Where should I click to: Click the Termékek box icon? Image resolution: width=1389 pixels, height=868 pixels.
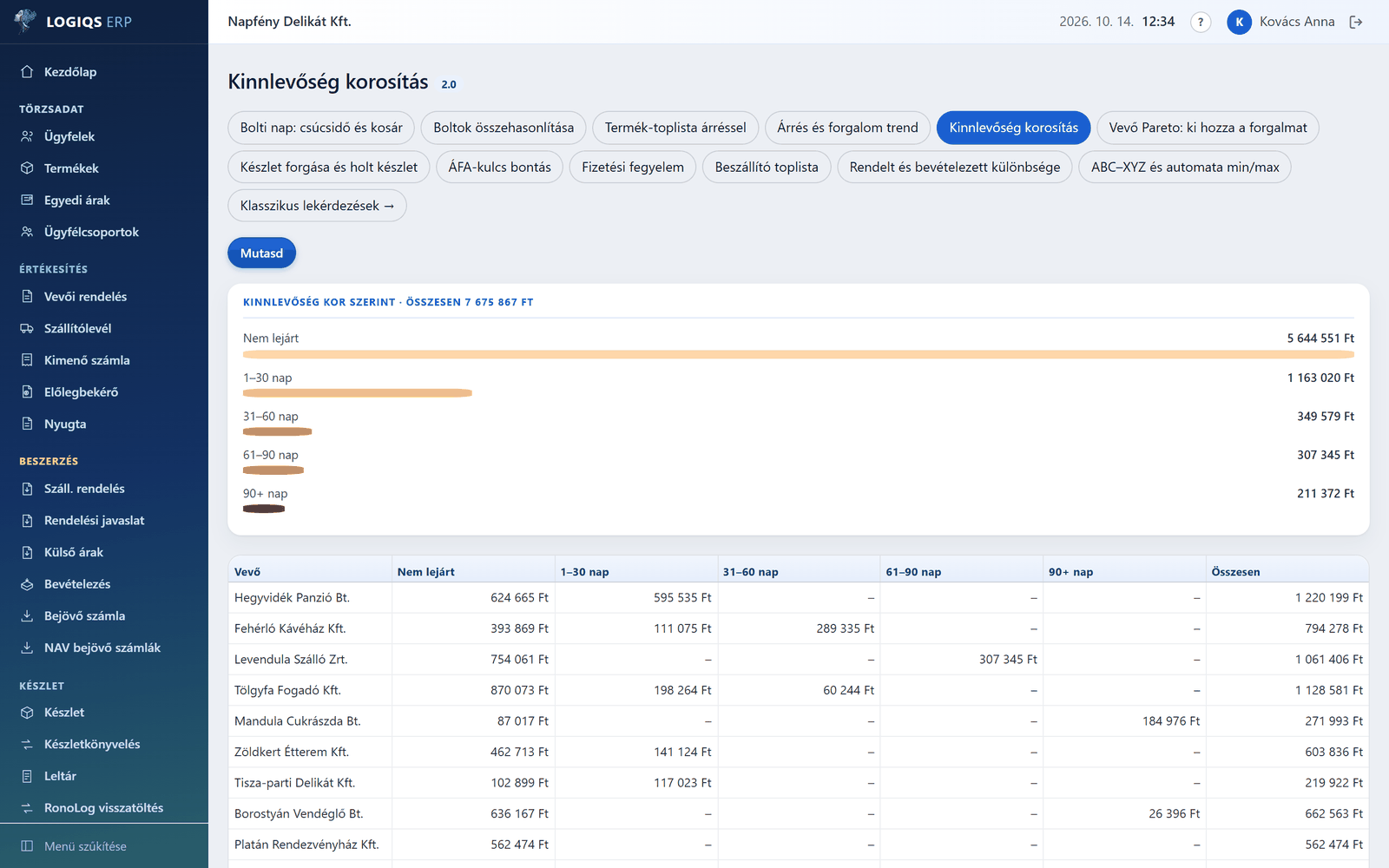coord(27,168)
